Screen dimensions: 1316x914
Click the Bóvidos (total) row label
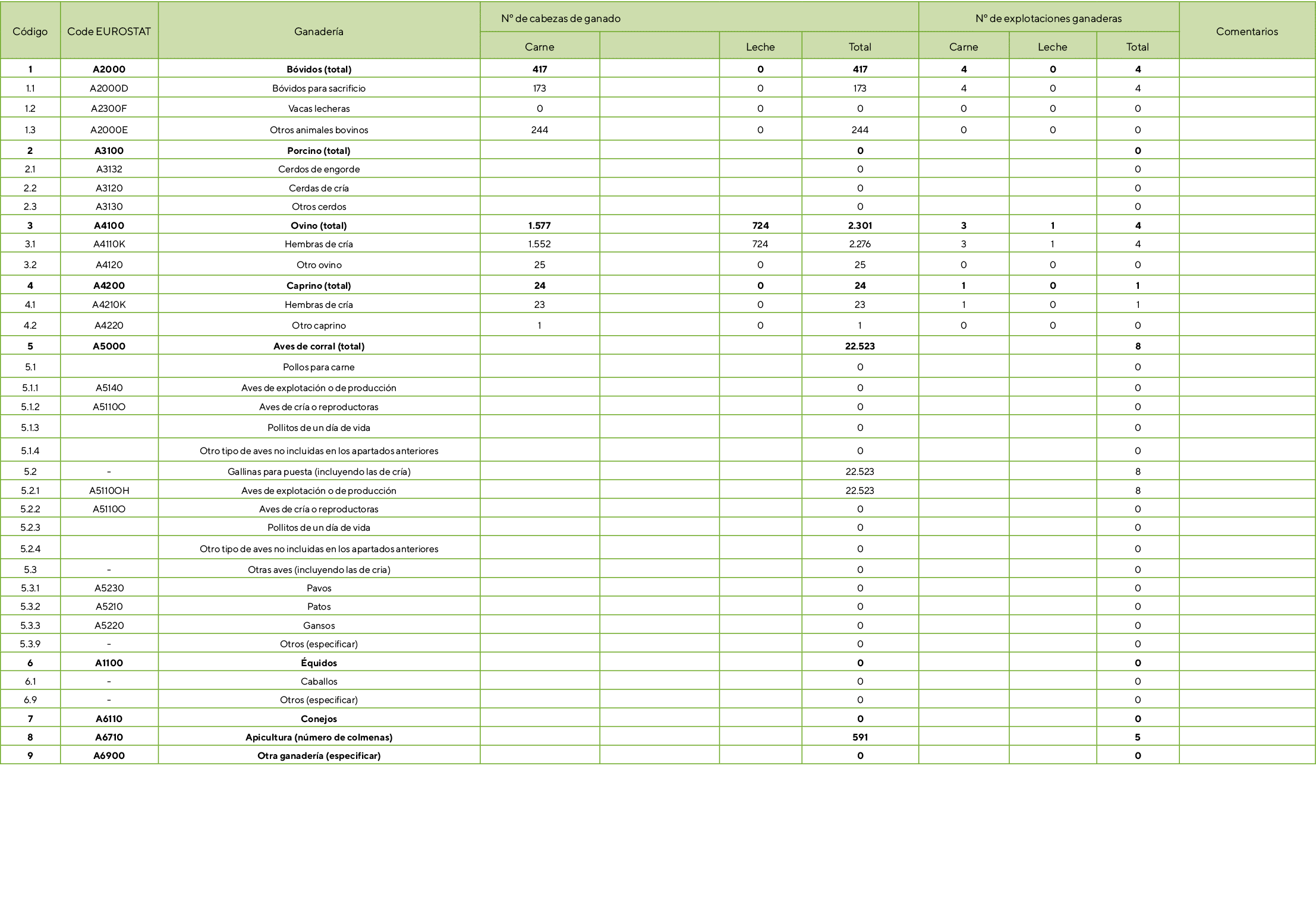tap(319, 70)
